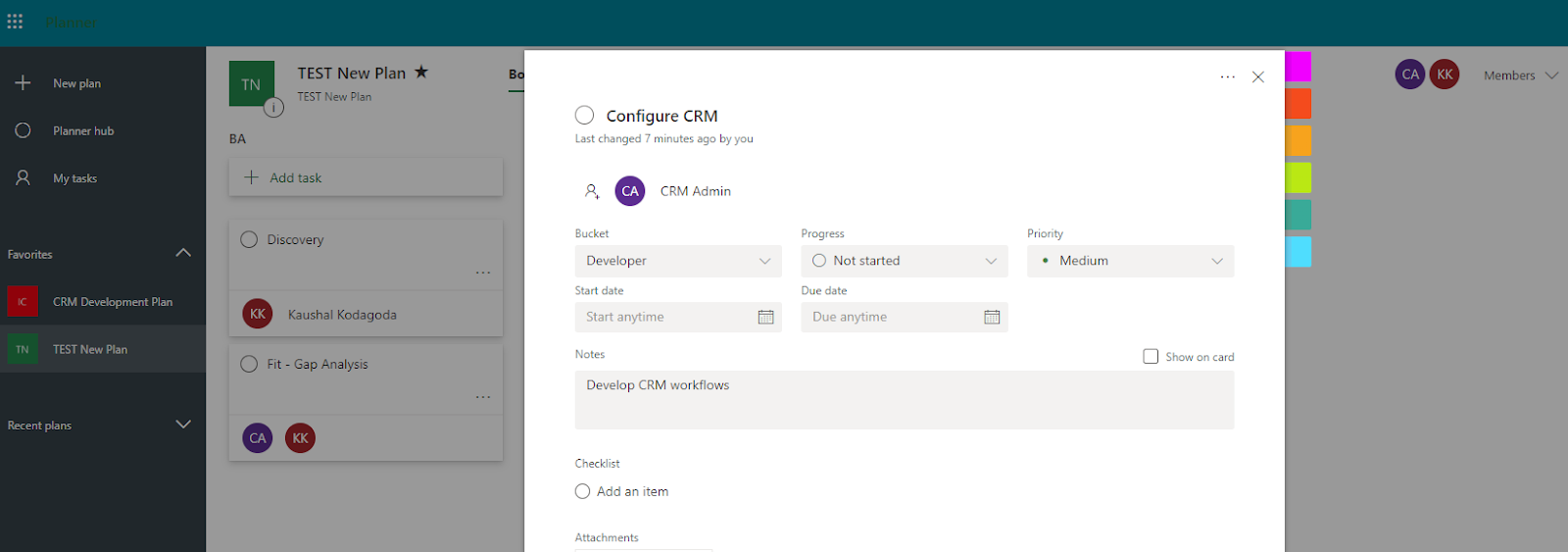1568x552 pixels.
Task: Open the app launcher waffle icon
Action: pos(15,22)
